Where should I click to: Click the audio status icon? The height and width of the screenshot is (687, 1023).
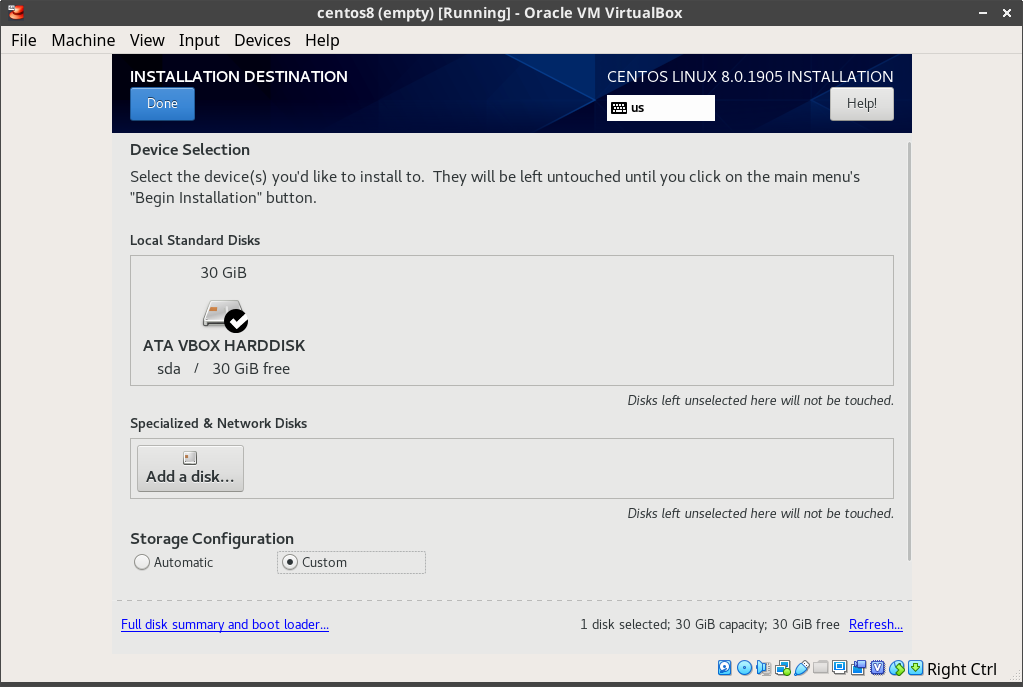coord(763,667)
